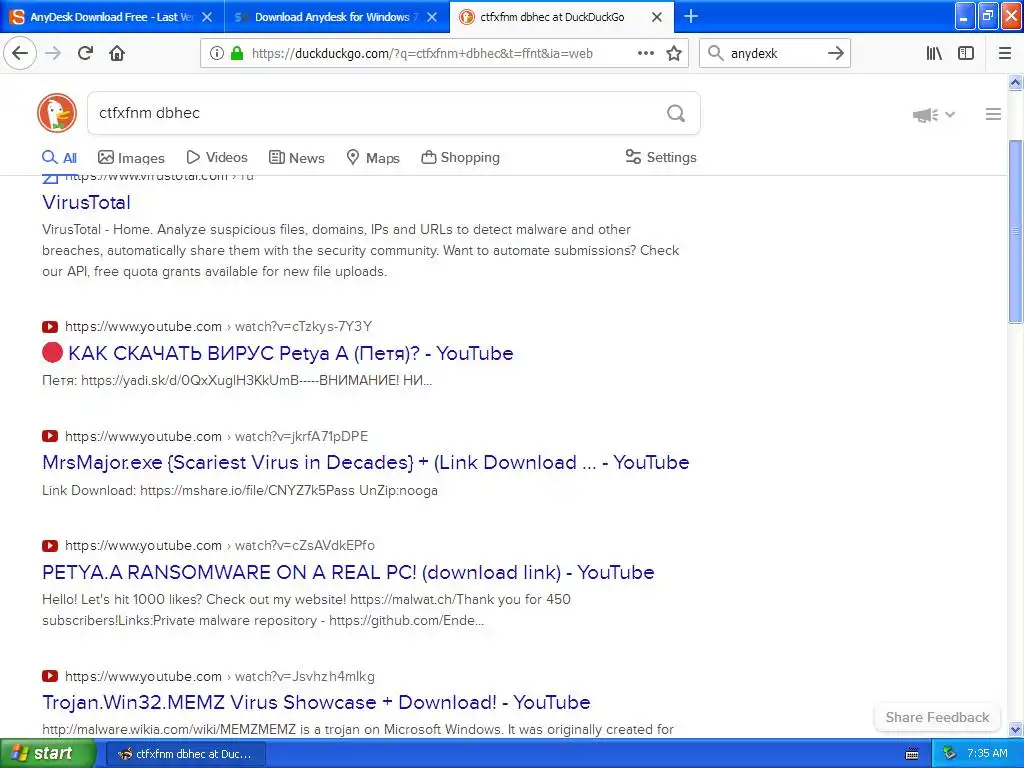Open a new browser tab

coord(691,16)
